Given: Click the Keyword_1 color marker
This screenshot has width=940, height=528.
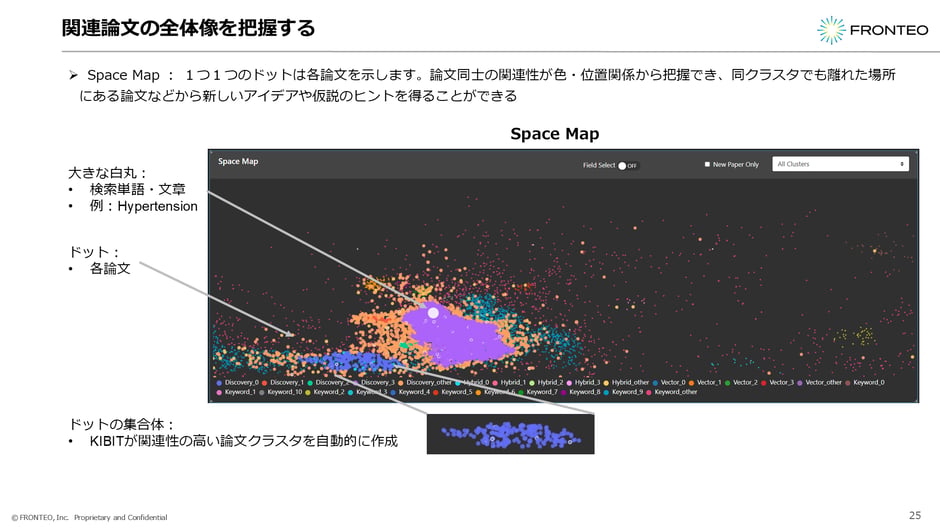Looking at the screenshot, I should pos(219,393).
